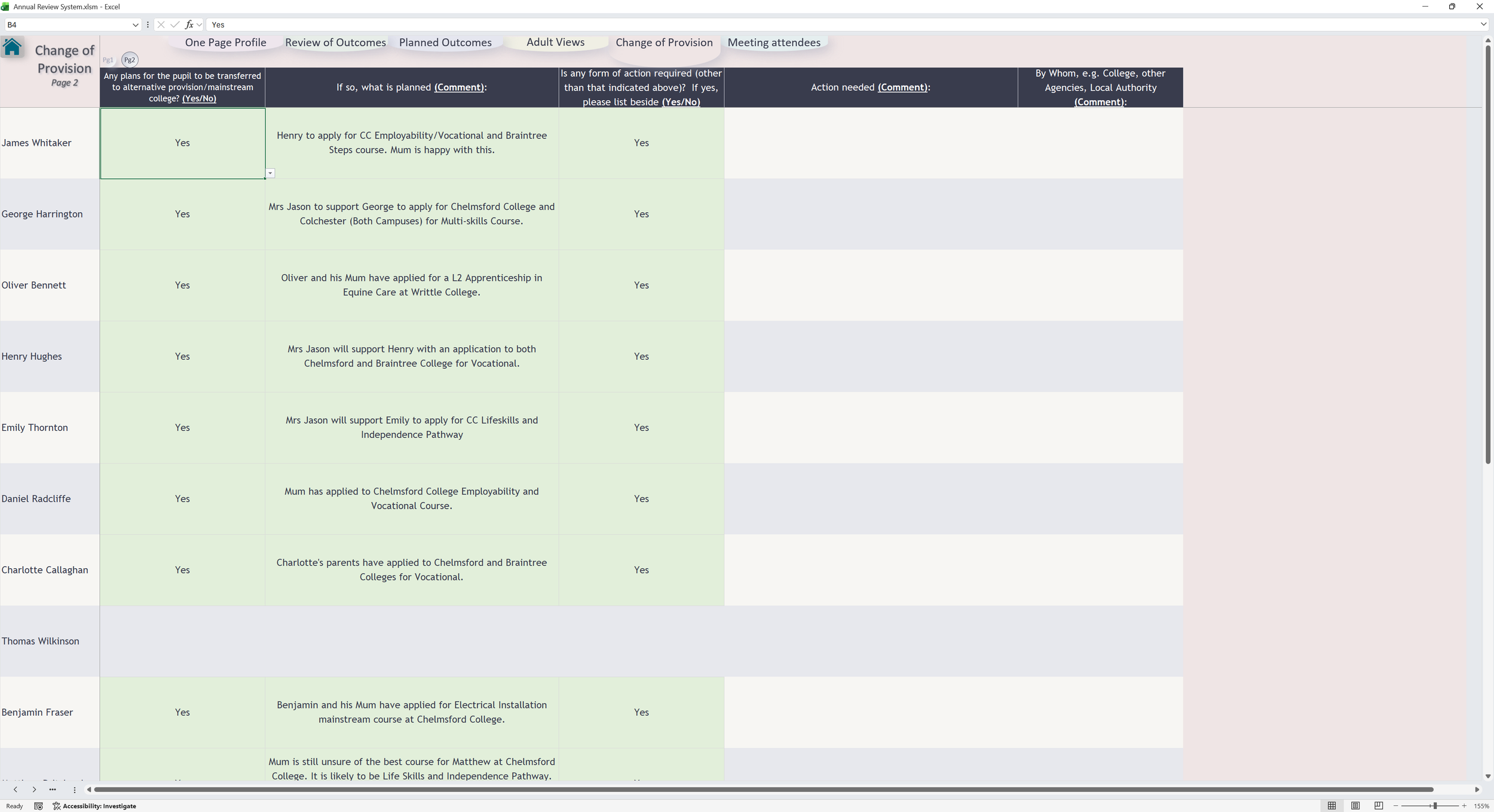1494x812 pixels.
Task: Switch to Review of Outcomes tab
Action: click(335, 42)
